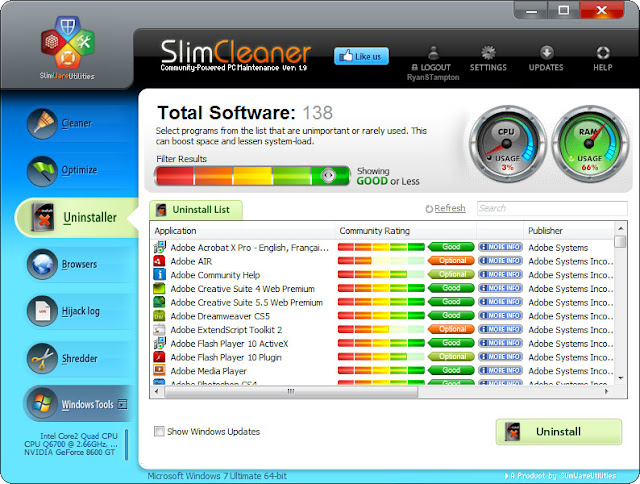This screenshot has width=640, height=484.
Task: Click the Adobe Dreamweaver CS5 icon
Action: [159, 315]
